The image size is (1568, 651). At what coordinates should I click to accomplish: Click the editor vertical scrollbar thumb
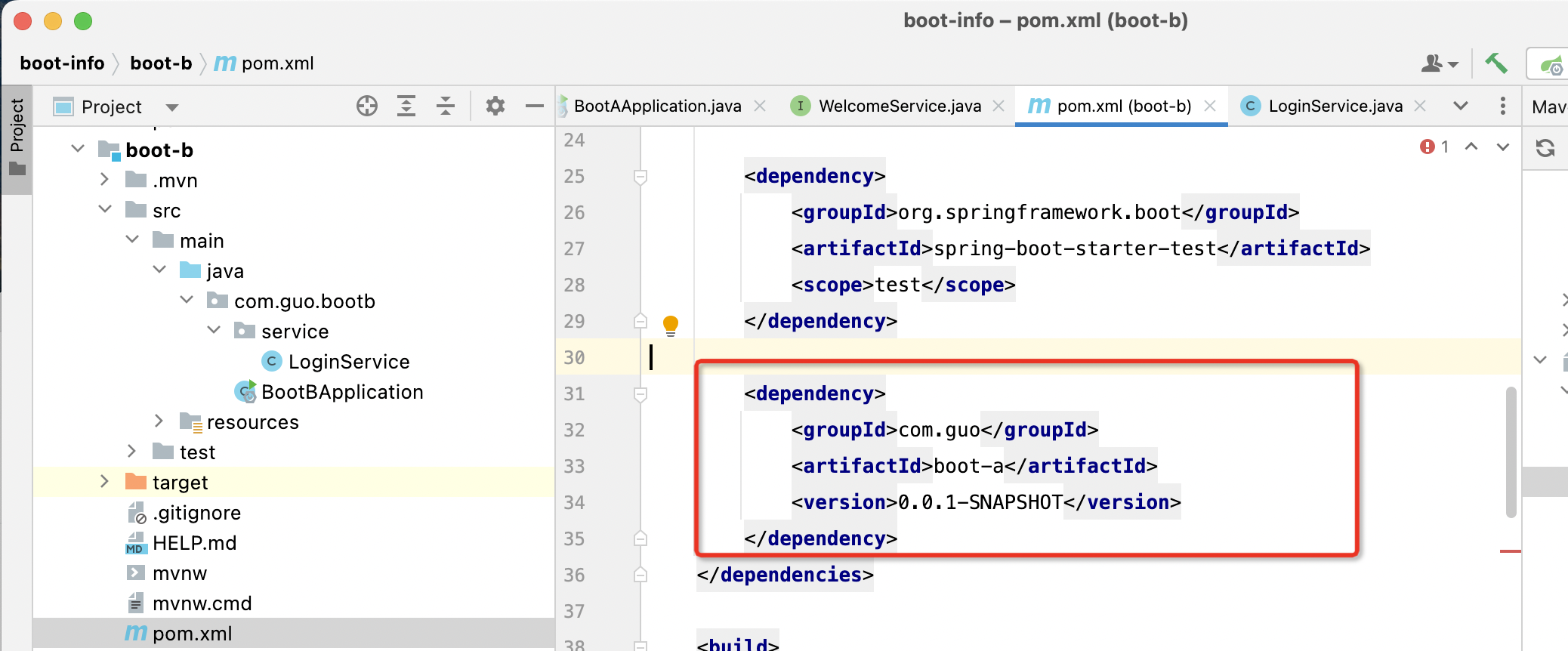[1511, 452]
